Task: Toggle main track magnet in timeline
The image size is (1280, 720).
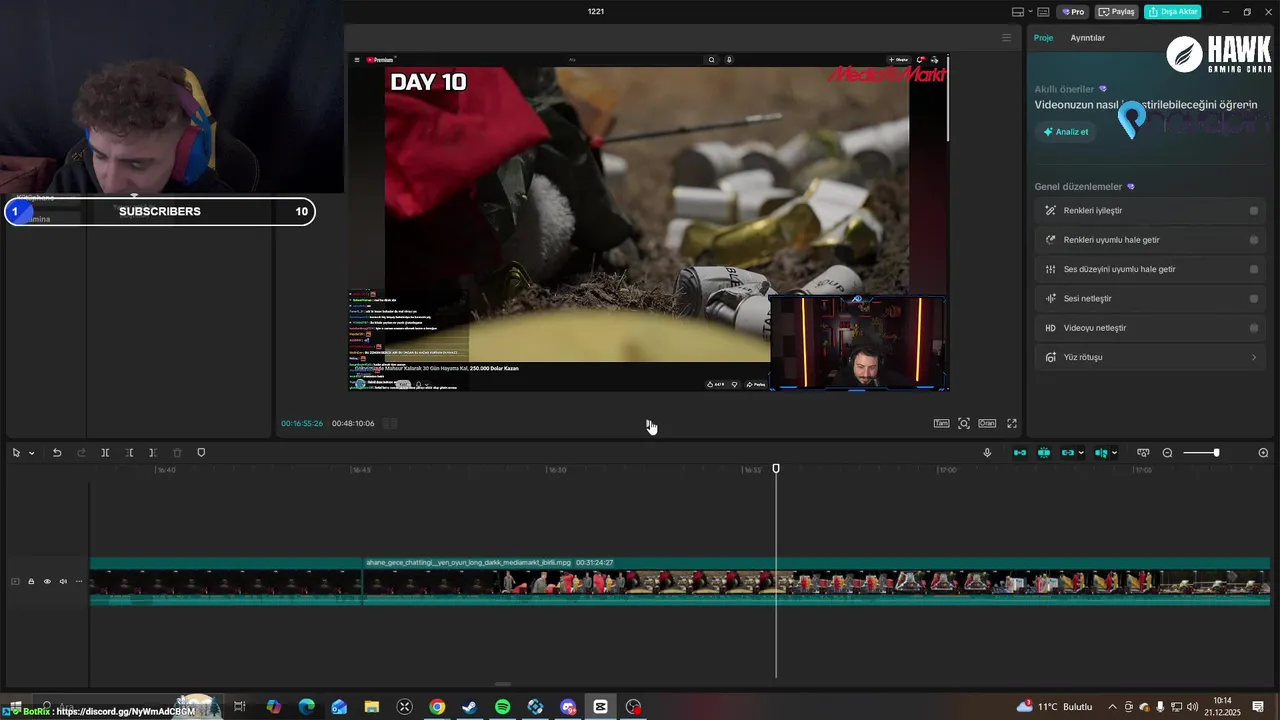Action: pos(1020,453)
